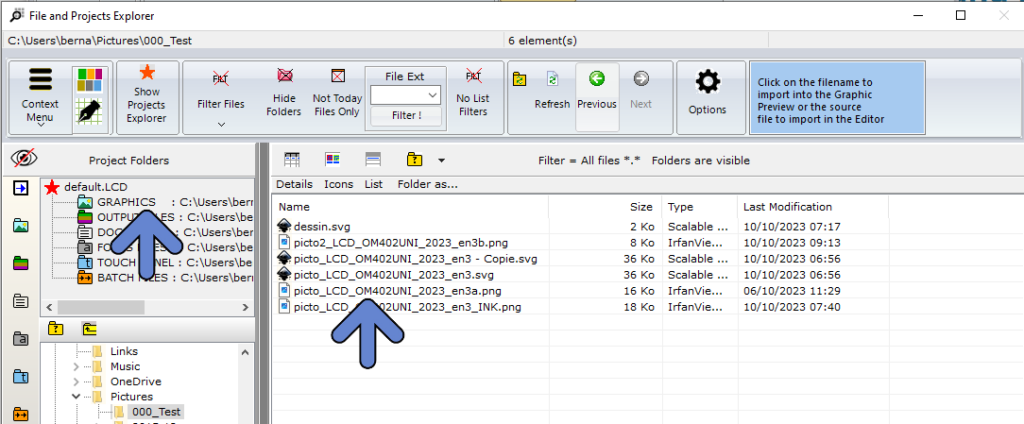Click the Size column header
The height and width of the screenshot is (424, 1024).
[640, 206]
